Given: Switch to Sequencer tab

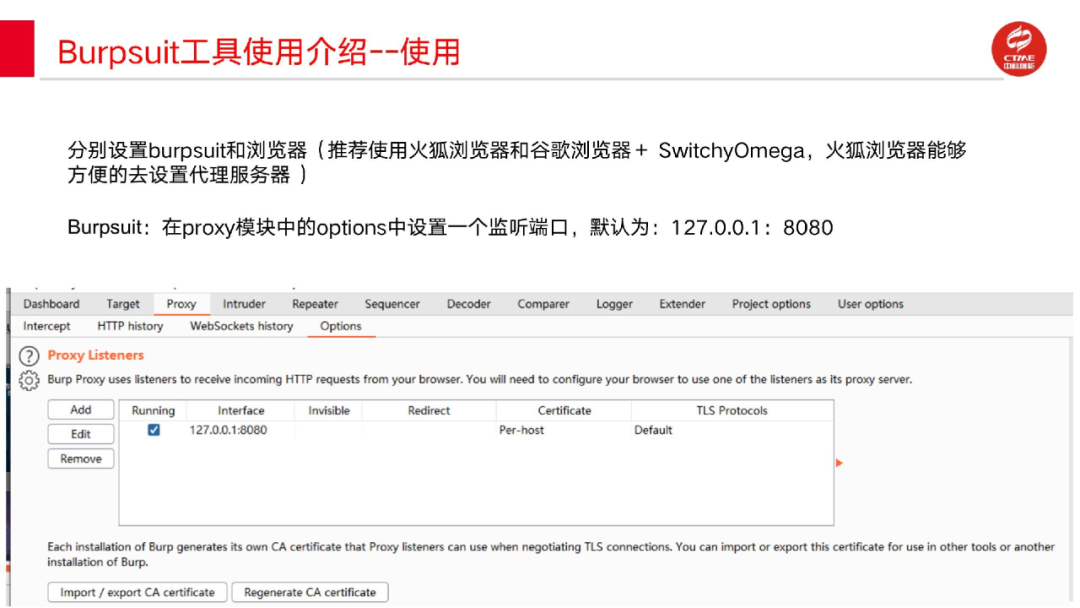Looking at the screenshot, I should click(x=392, y=304).
